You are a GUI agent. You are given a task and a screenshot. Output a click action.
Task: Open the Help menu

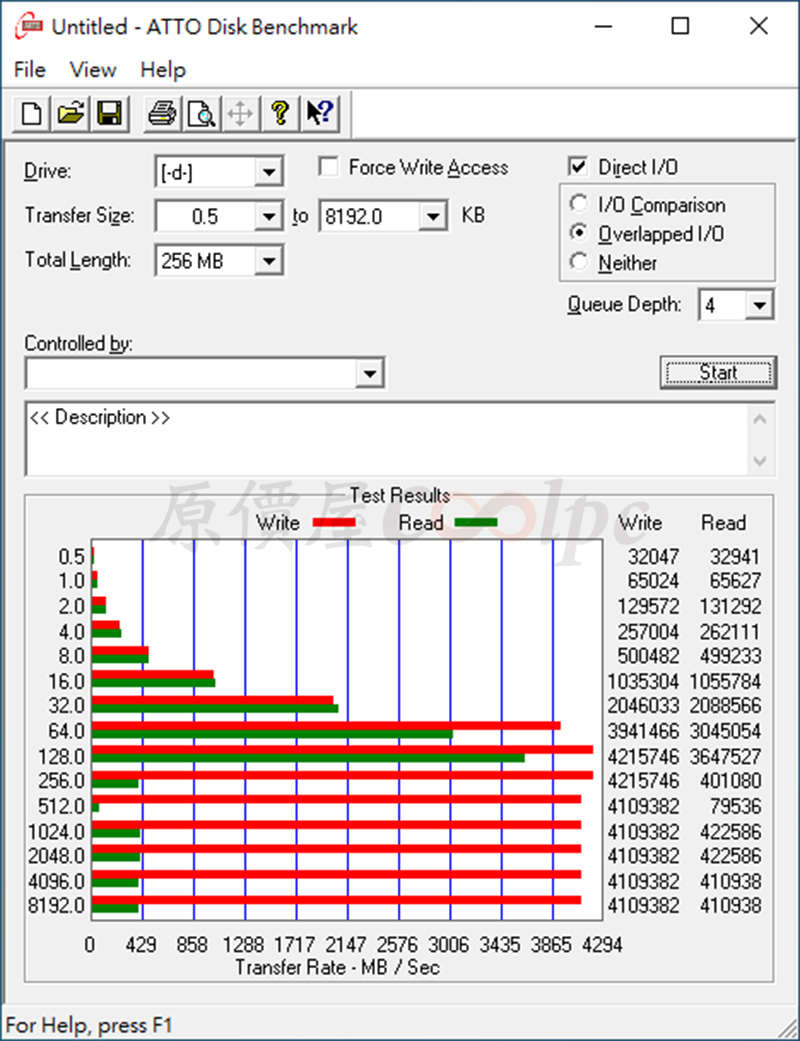click(163, 70)
